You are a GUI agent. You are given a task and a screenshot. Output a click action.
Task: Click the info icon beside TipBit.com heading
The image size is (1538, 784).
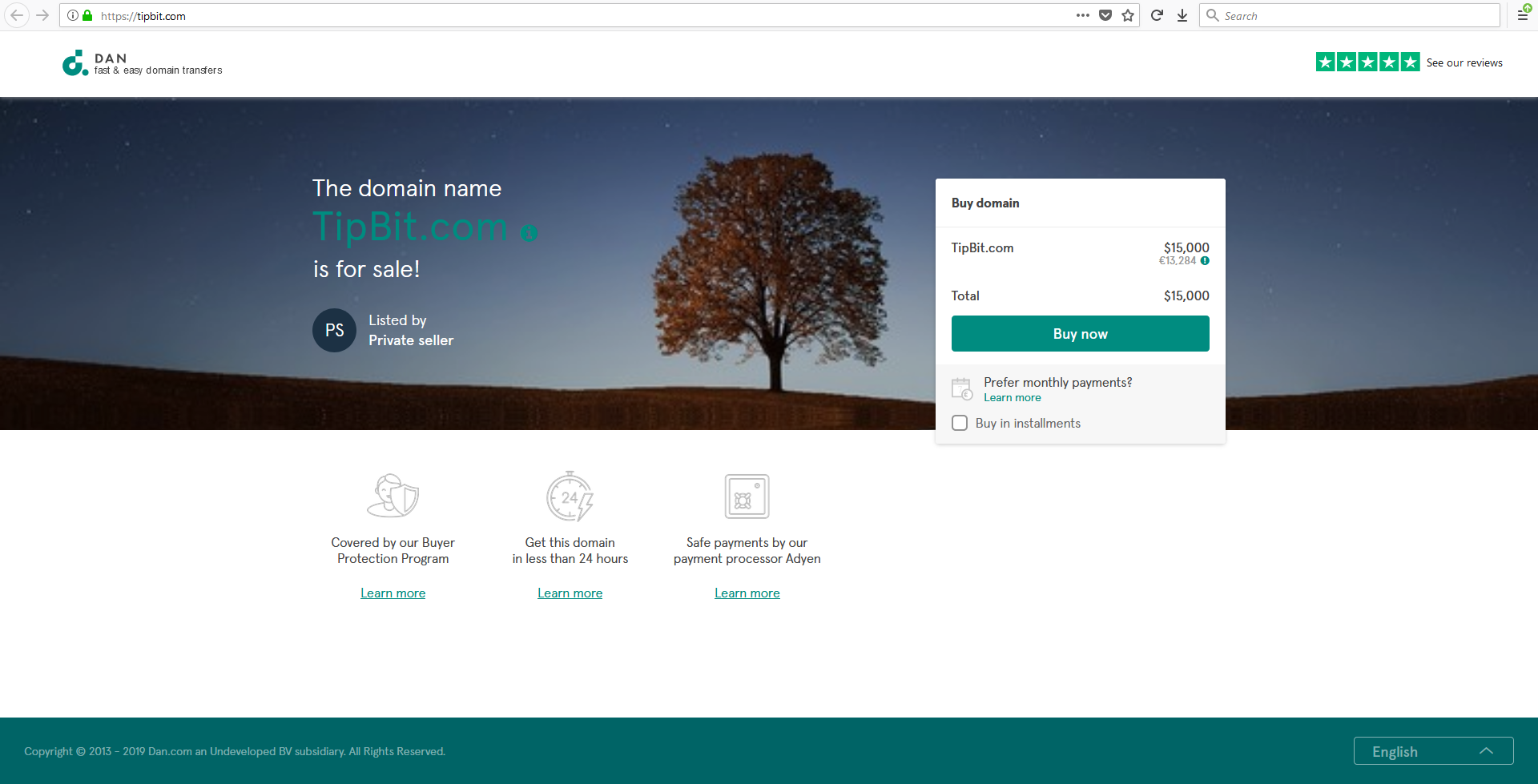point(529,233)
